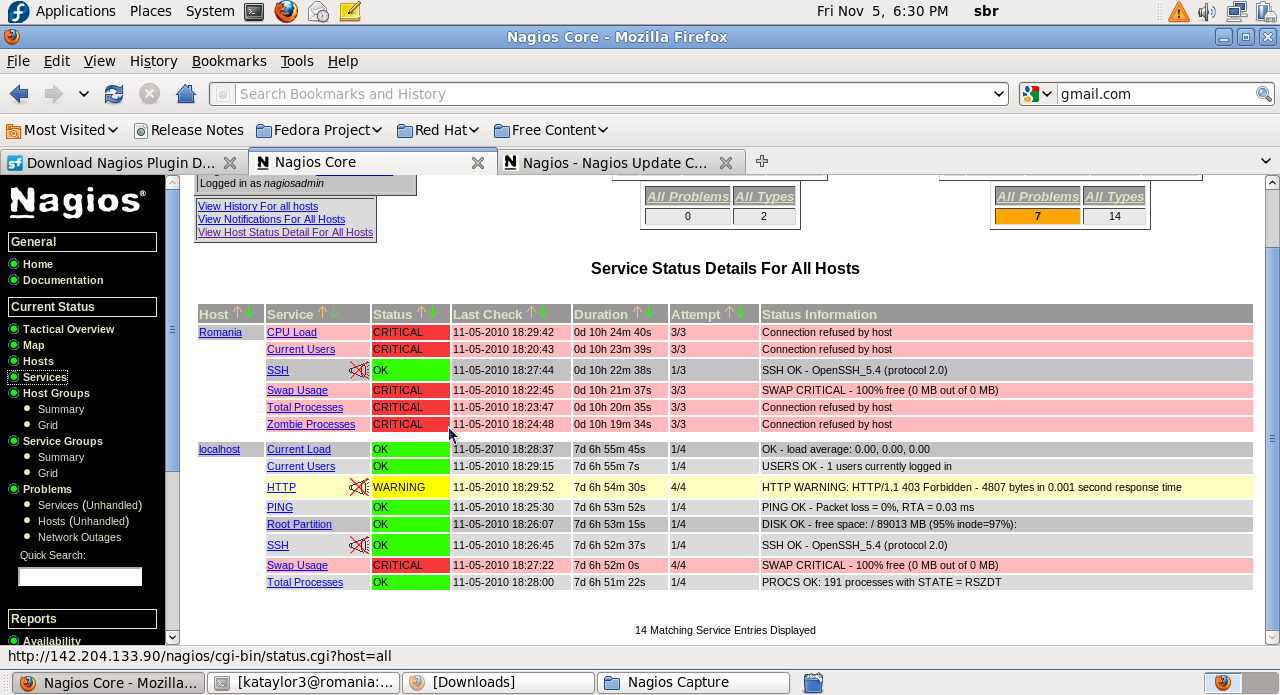
Task: Expand the Free Content bookmarks folder
Action: pyautogui.click(x=552, y=130)
